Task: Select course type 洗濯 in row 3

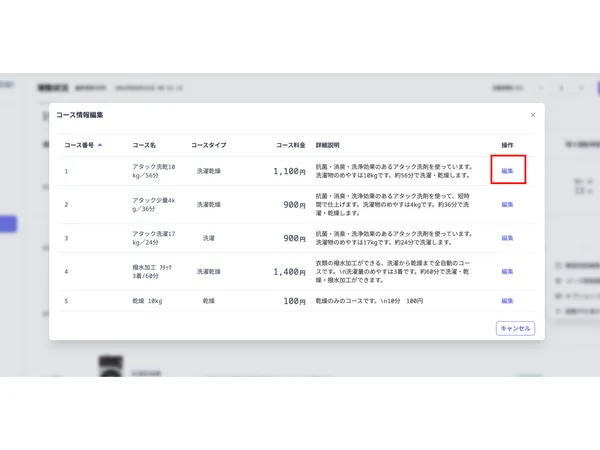Action: pos(208,238)
